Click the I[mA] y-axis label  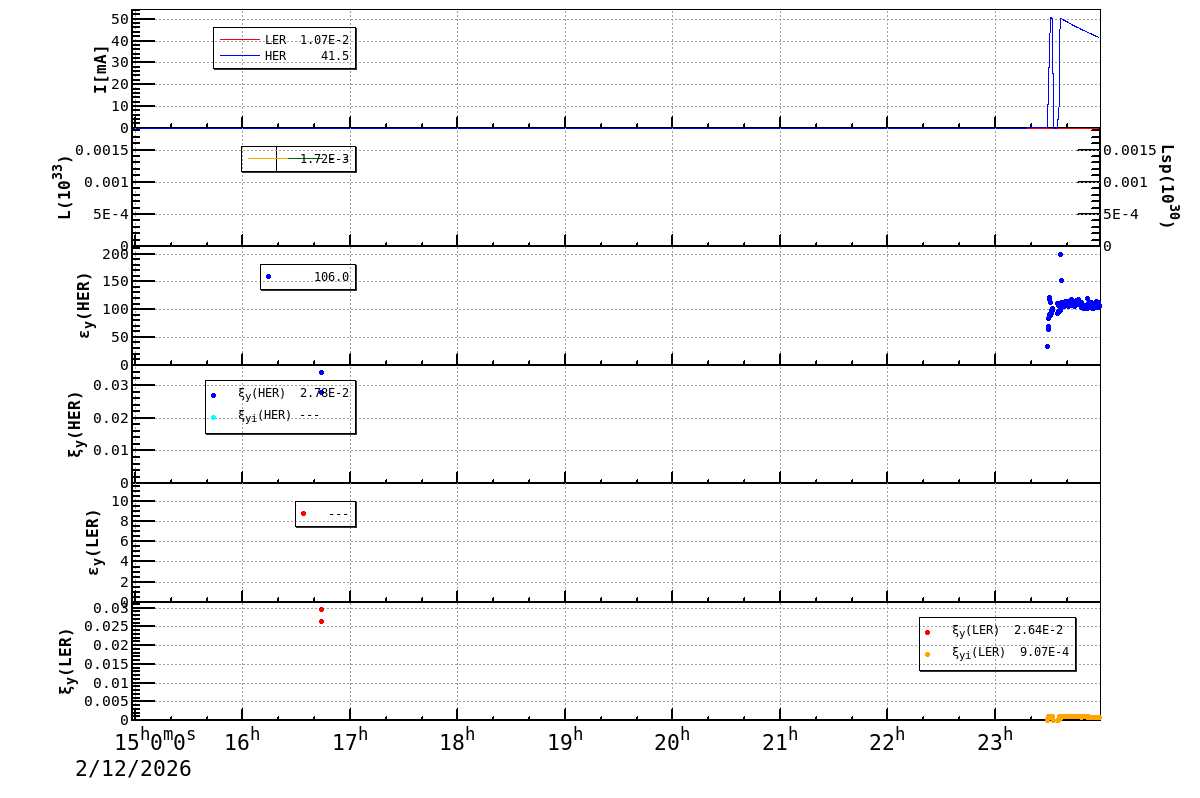(101, 69)
